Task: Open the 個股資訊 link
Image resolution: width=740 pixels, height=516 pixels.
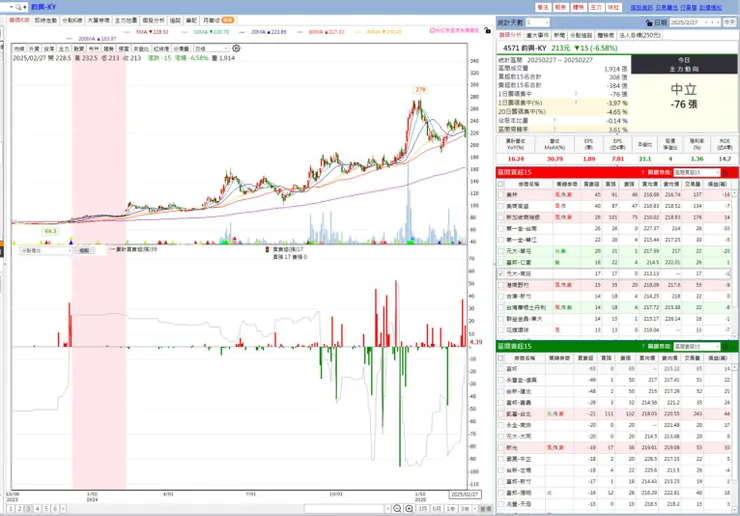Action: pyautogui.click(x=642, y=8)
